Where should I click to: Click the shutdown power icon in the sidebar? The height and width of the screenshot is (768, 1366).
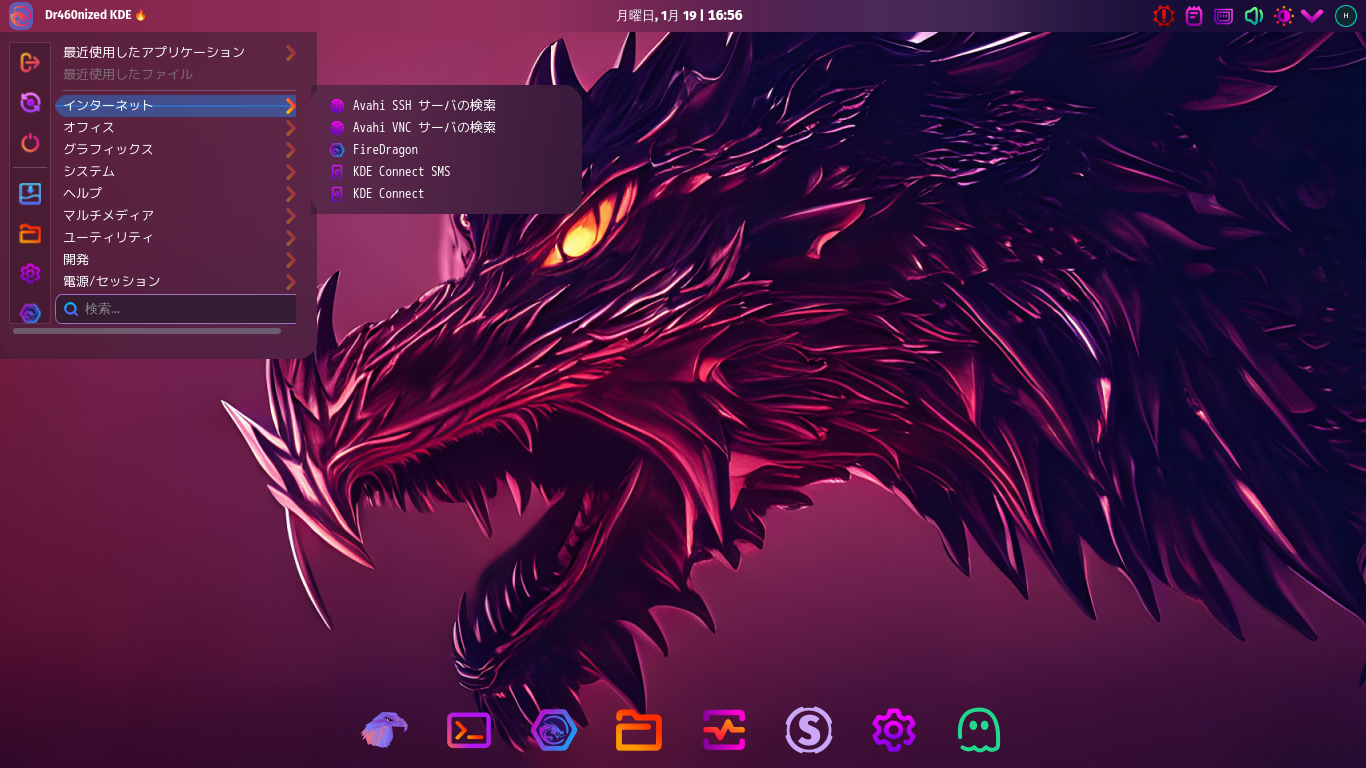click(x=30, y=143)
